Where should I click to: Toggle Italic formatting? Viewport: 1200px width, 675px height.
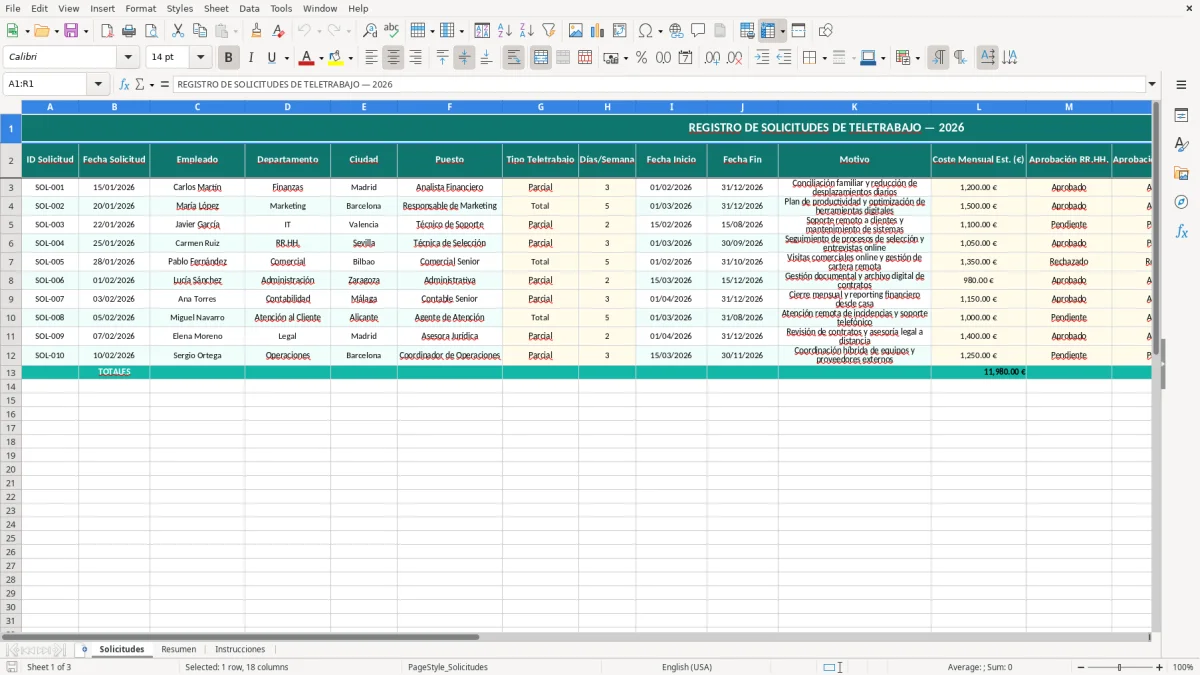coord(250,58)
